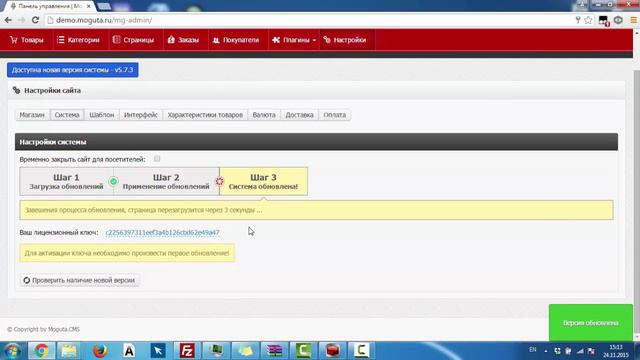
Task: Click the red spinner icon after step 2
Action: tap(220, 181)
